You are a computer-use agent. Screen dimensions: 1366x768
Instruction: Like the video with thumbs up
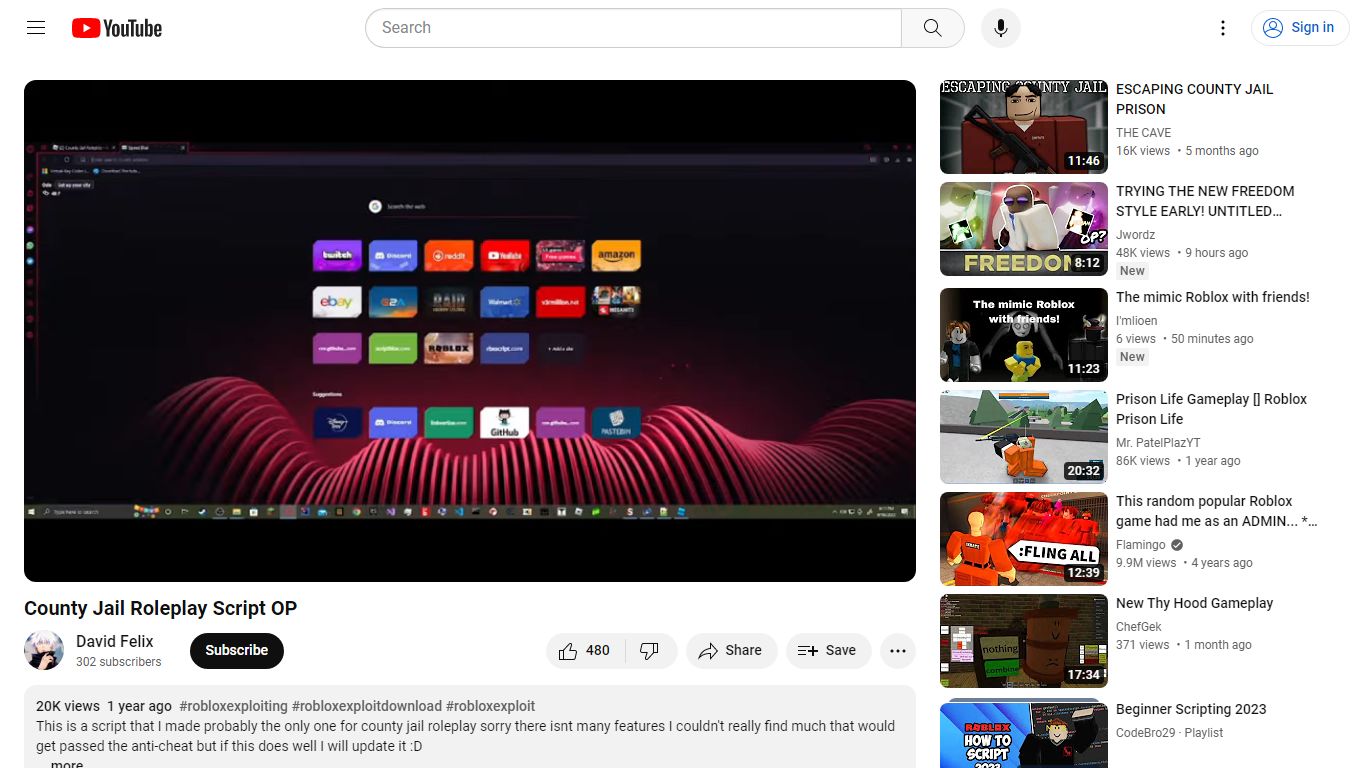pos(585,651)
